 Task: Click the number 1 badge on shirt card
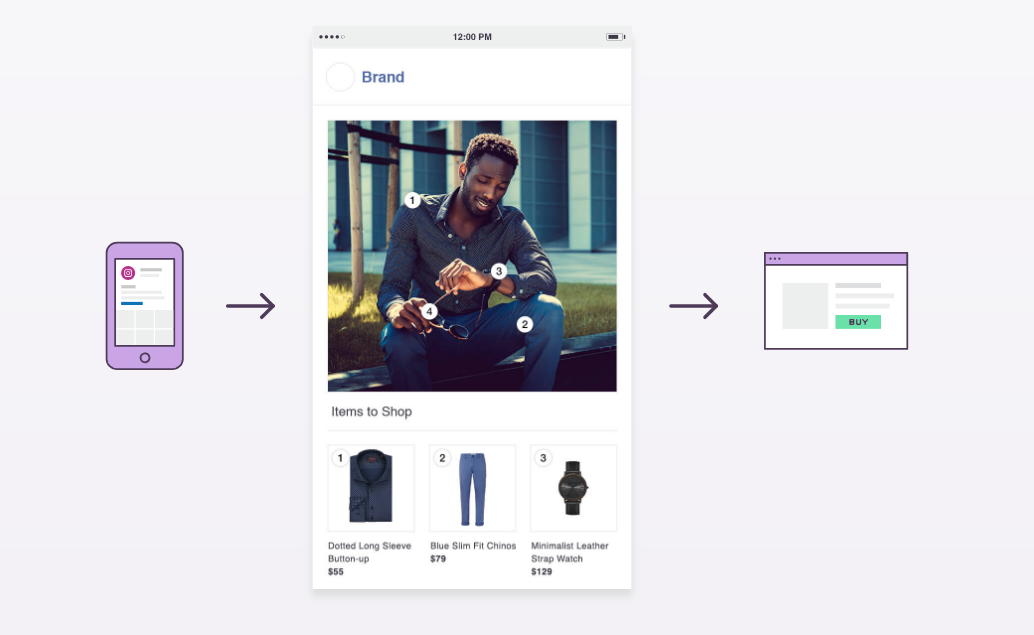tap(340, 458)
